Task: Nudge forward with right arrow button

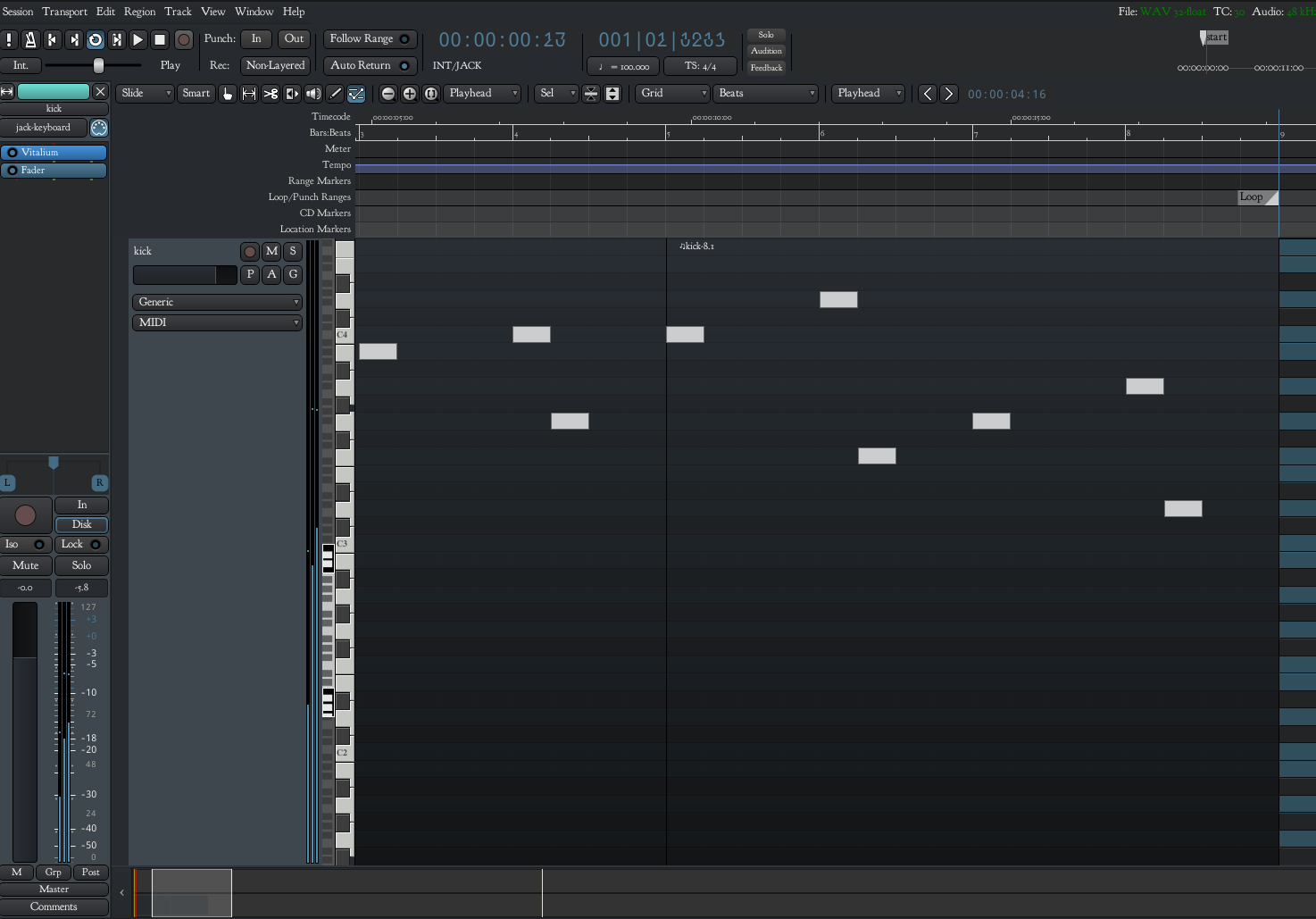Action: coord(949,93)
